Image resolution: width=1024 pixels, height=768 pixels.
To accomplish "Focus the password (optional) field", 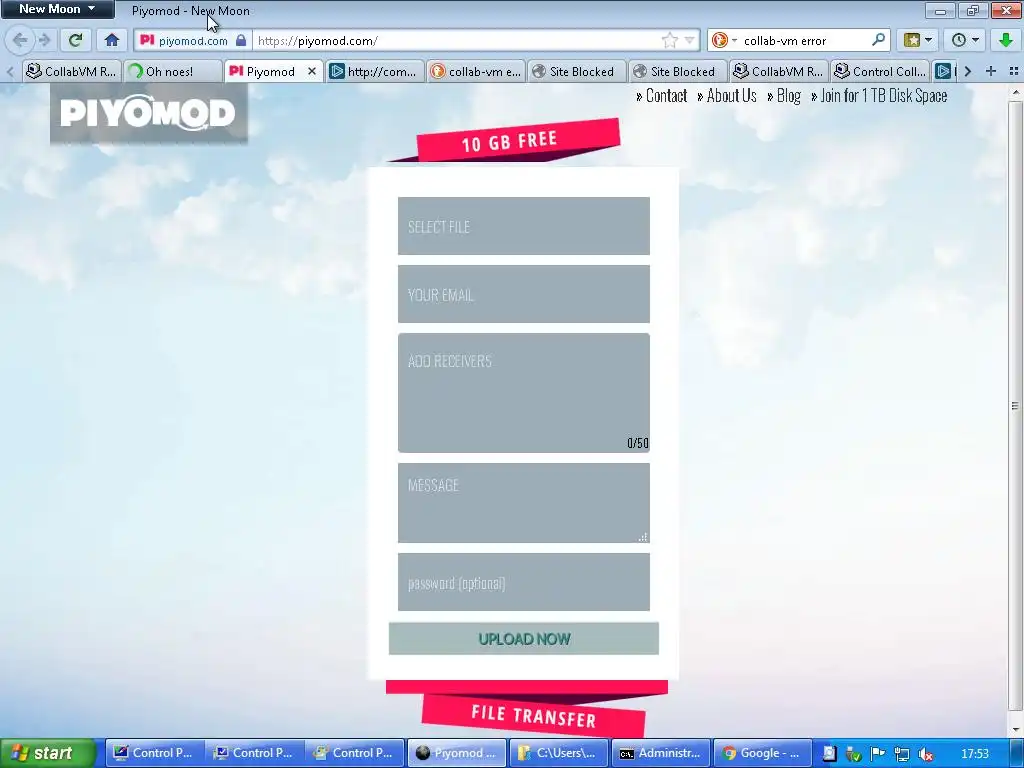I will click(x=524, y=582).
